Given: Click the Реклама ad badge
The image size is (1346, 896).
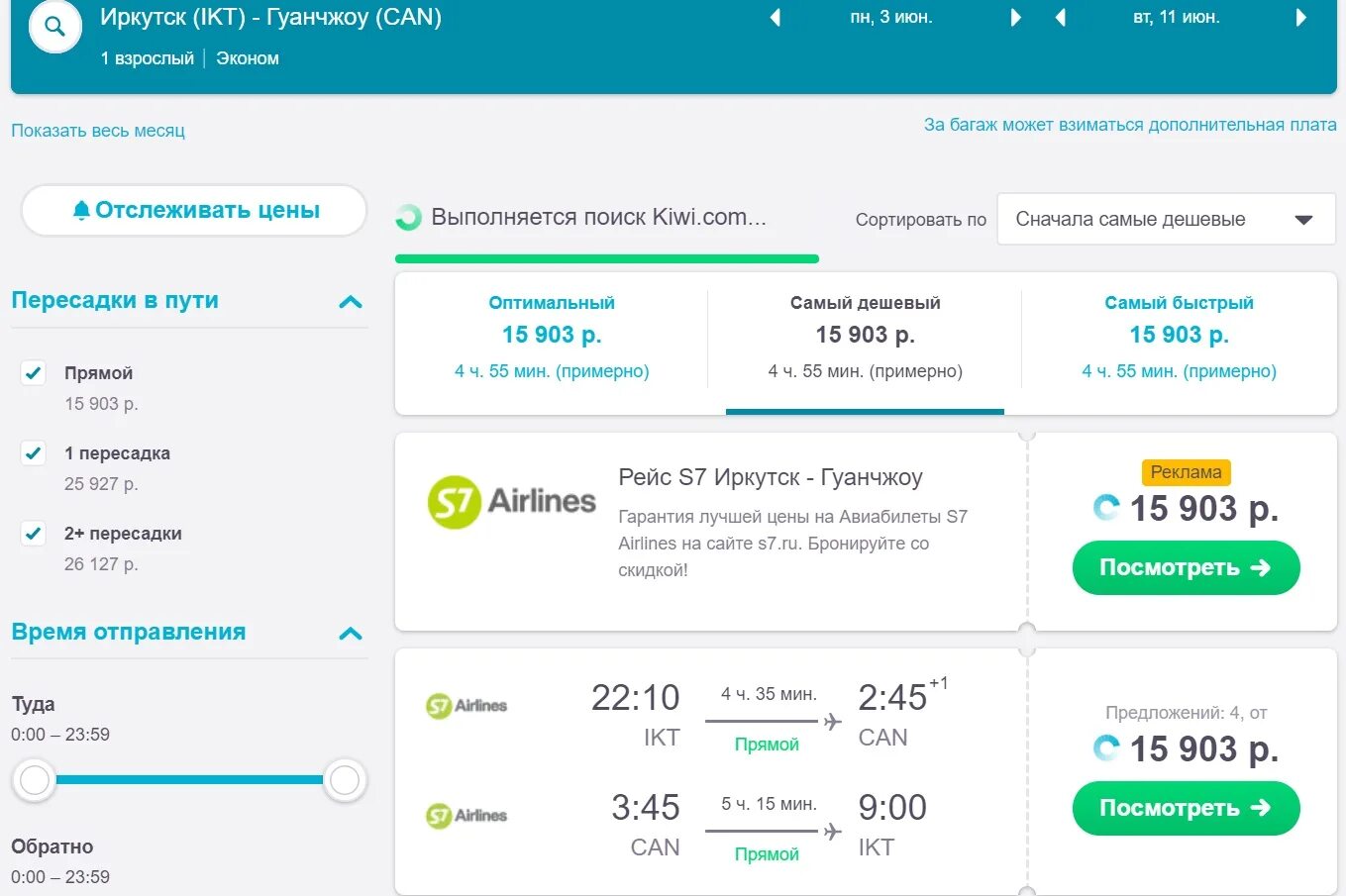Looking at the screenshot, I should pos(1186,473).
